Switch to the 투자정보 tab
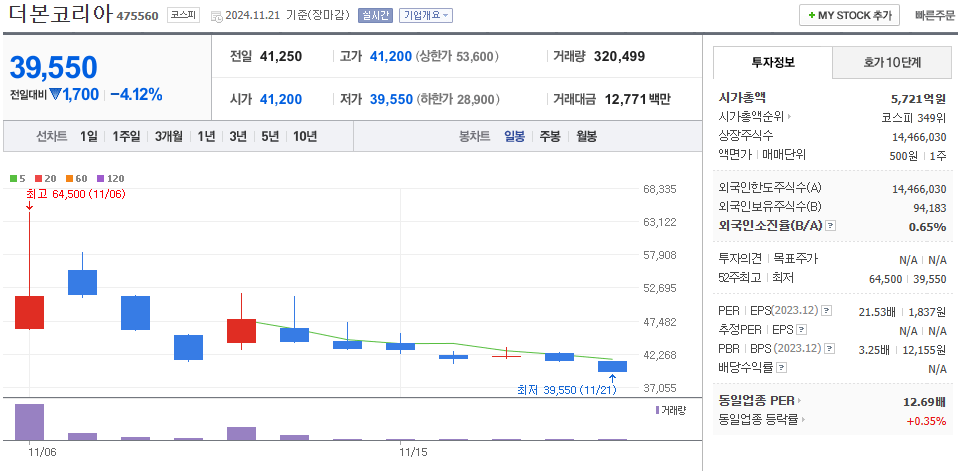 [773, 62]
